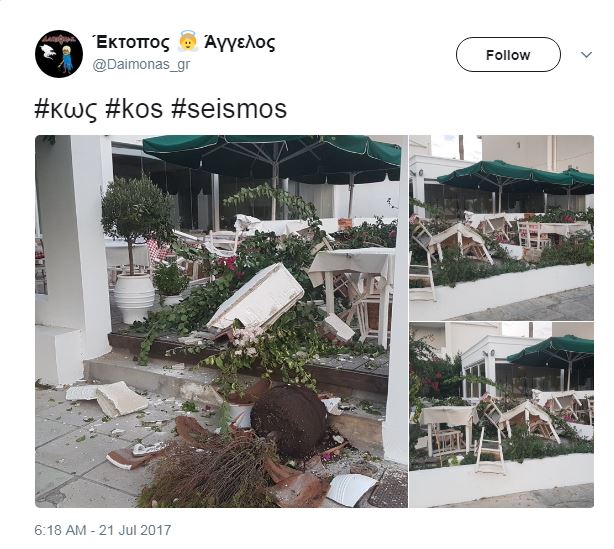Follow the @Daimonas_gr account
The image size is (614, 549).
[508, 54]
